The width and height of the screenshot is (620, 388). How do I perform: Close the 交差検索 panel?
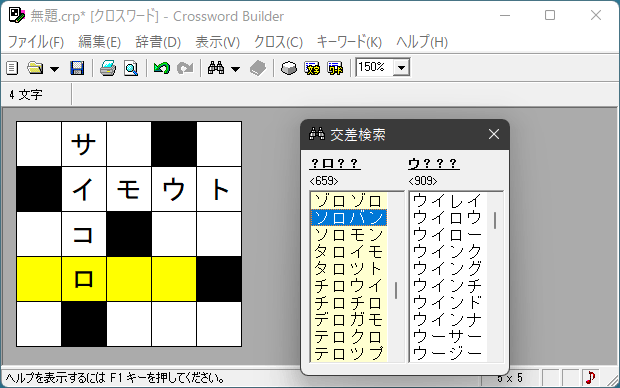click(494, 134)
